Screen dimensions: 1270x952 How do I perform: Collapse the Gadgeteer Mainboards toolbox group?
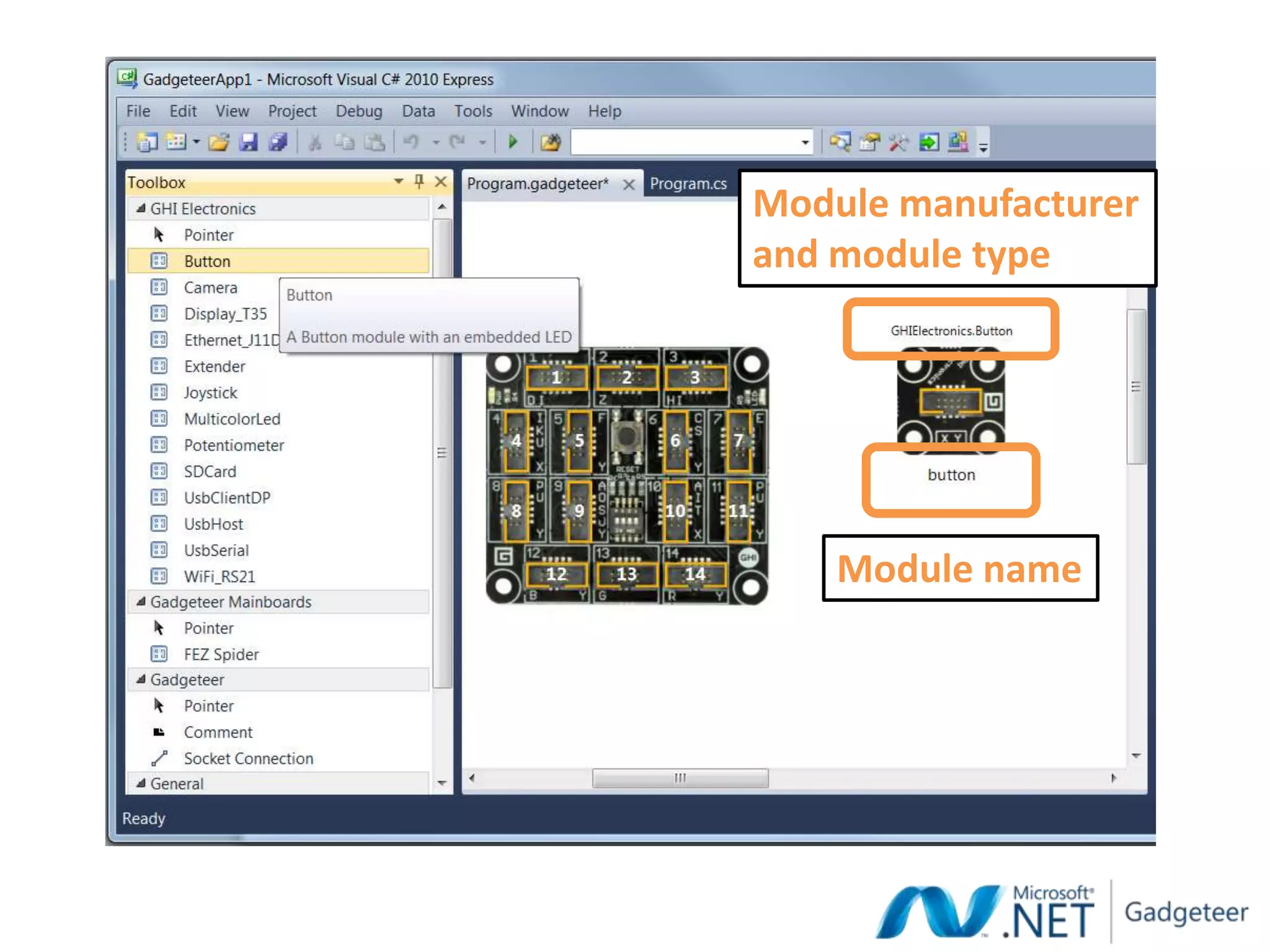point(141,601)
